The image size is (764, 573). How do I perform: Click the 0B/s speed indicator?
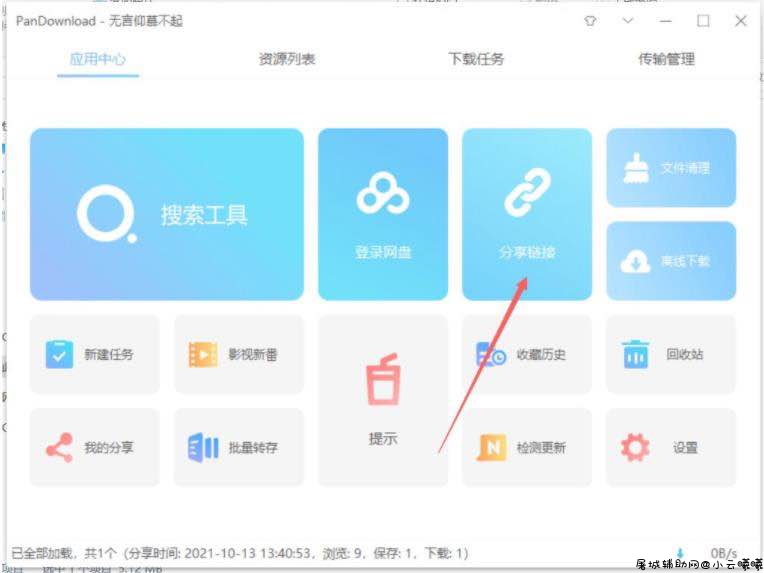point(724,553)
